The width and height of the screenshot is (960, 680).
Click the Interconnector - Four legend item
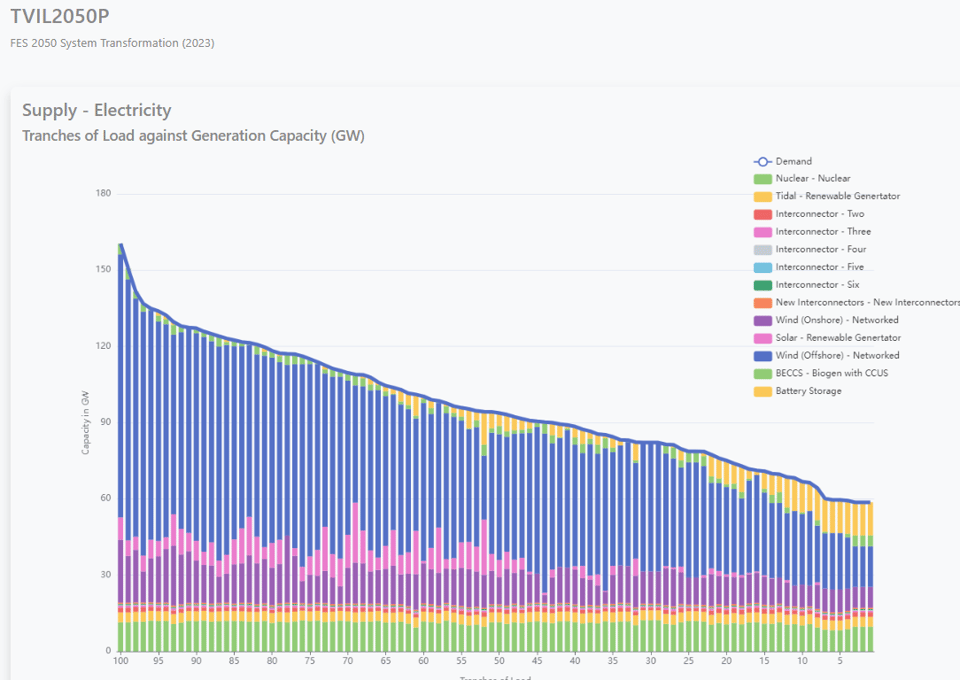(810, 250)
